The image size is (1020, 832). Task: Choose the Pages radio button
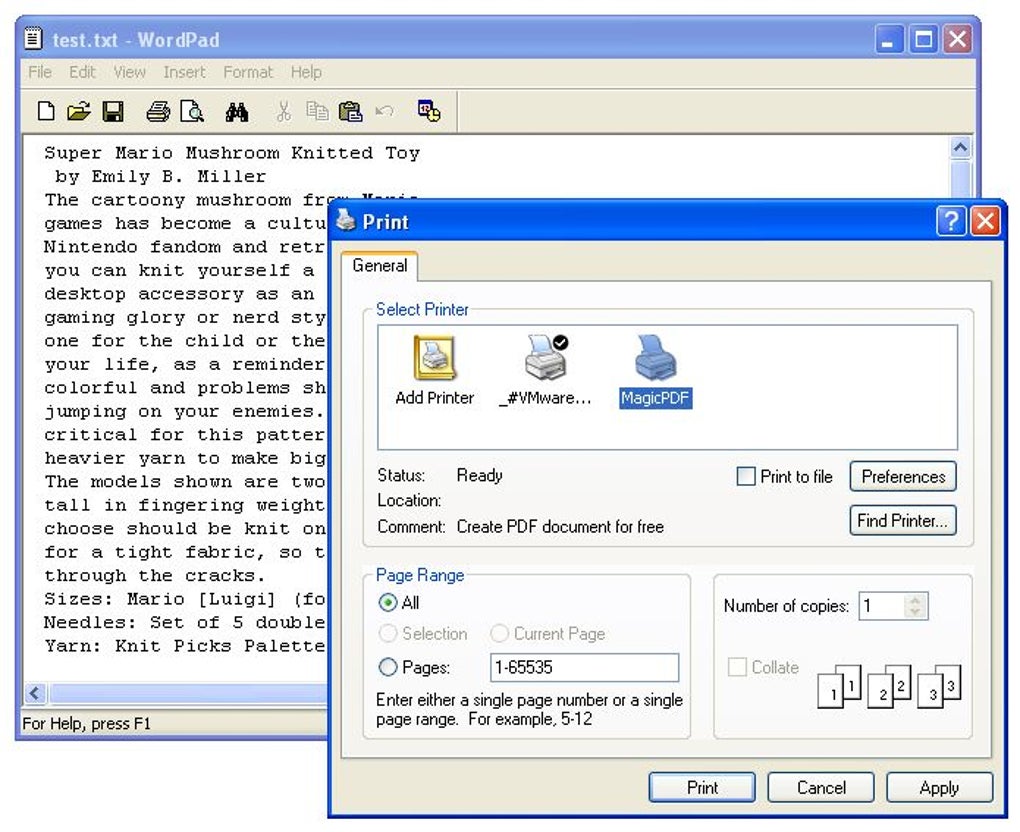pyautogui.click(x=388, y=667)
